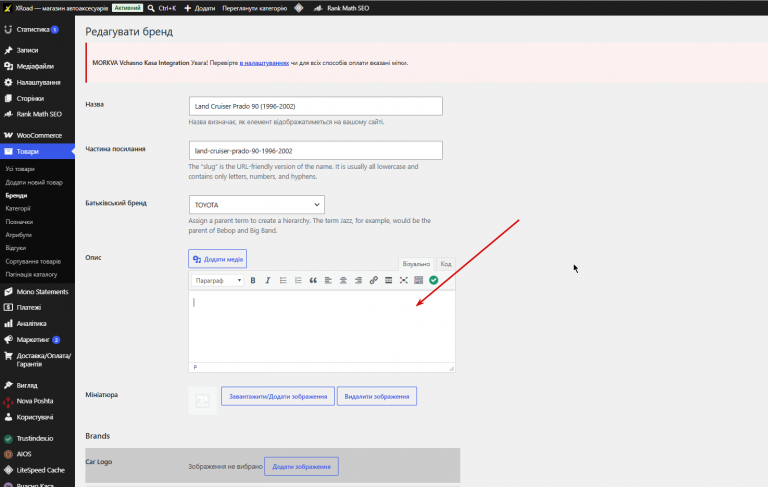Image resolution: width=768 pixels, height=487 pixels.
Task: Open the Батьківський бренд TOYOTA dropdown
Action: [257, 205]
